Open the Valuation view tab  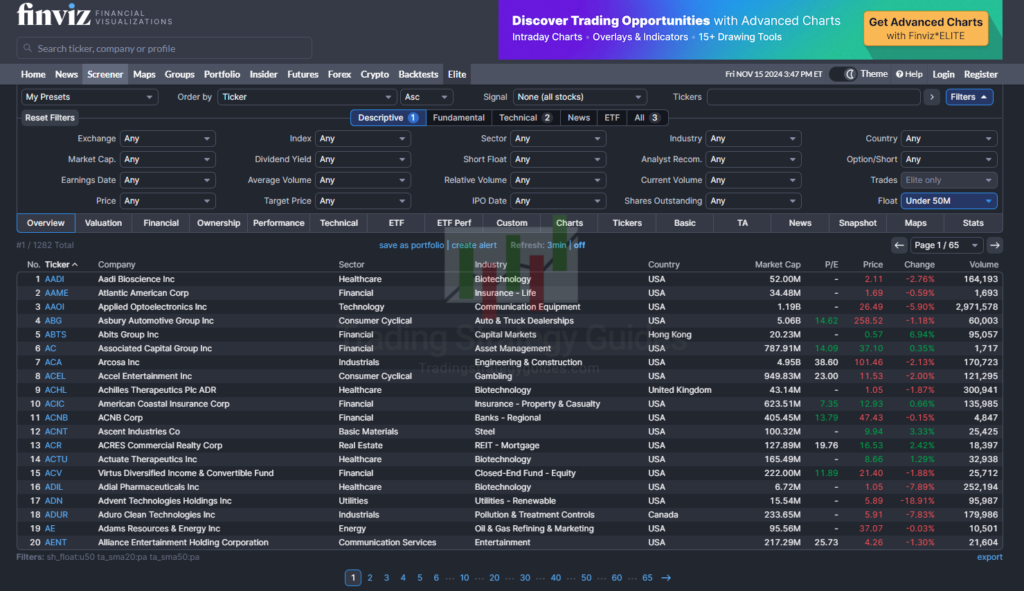(103, 223)
